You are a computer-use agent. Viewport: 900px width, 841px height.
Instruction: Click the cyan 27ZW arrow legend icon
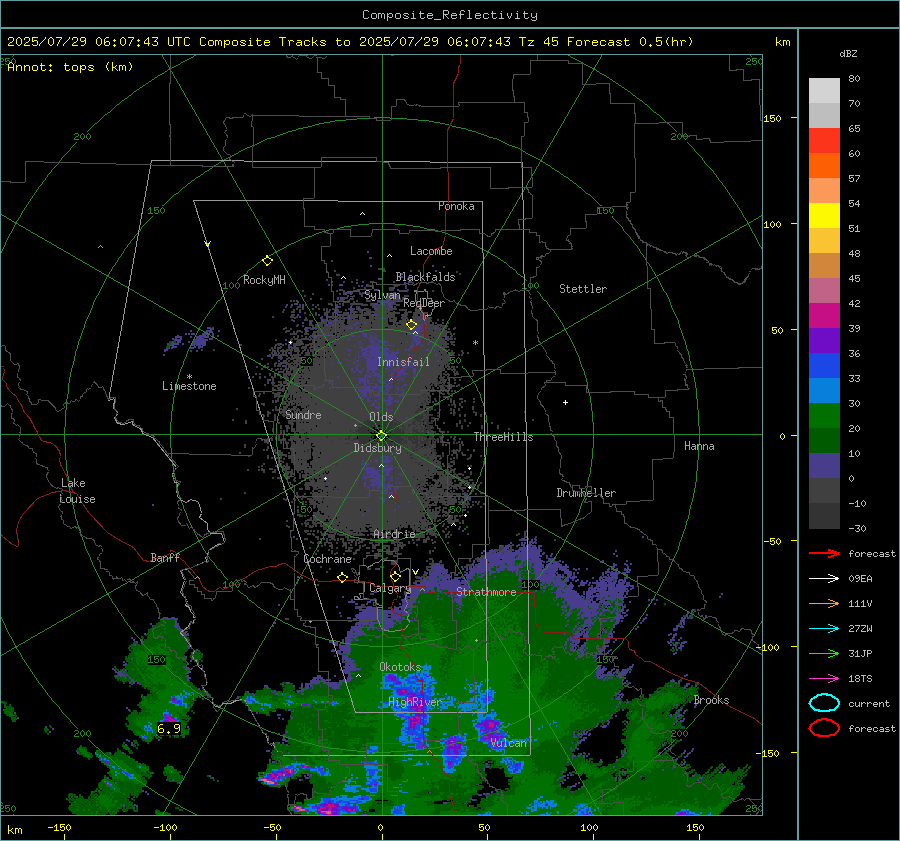pos(824,629)
